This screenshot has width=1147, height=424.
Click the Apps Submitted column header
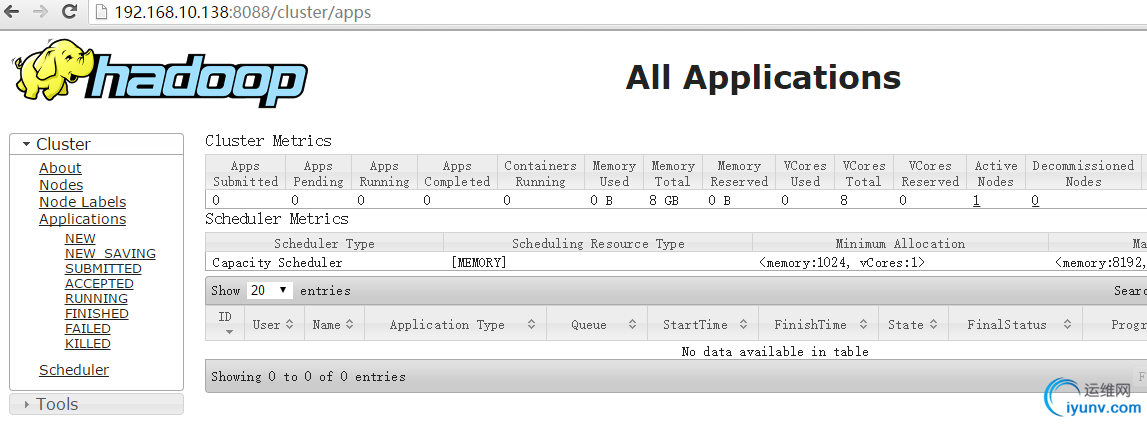[x=245, y=173]
